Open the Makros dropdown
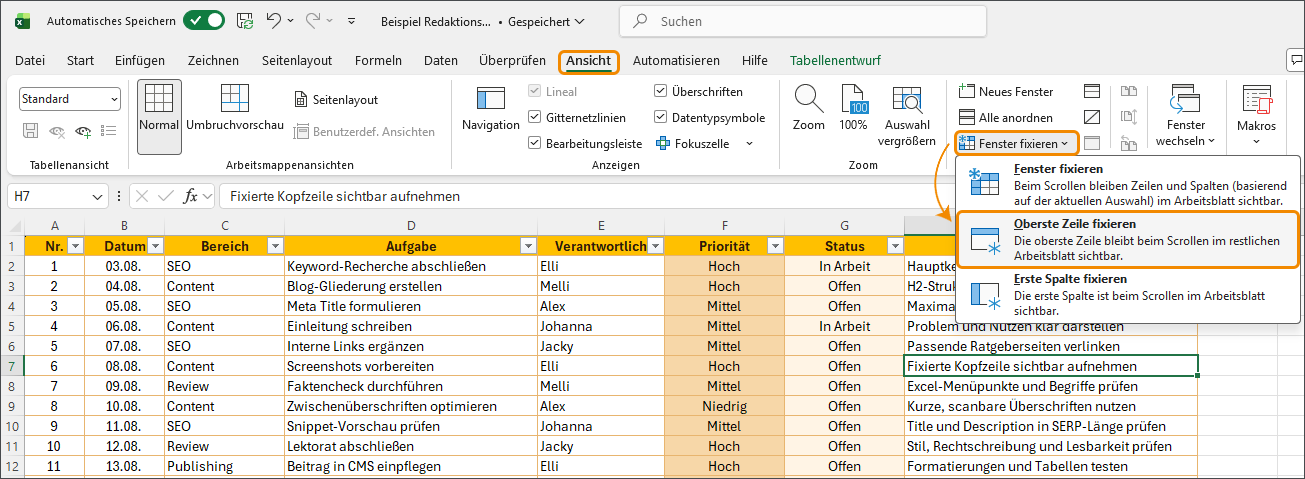This screenshot has height=479, width=1305. (x=1256, y=116)
